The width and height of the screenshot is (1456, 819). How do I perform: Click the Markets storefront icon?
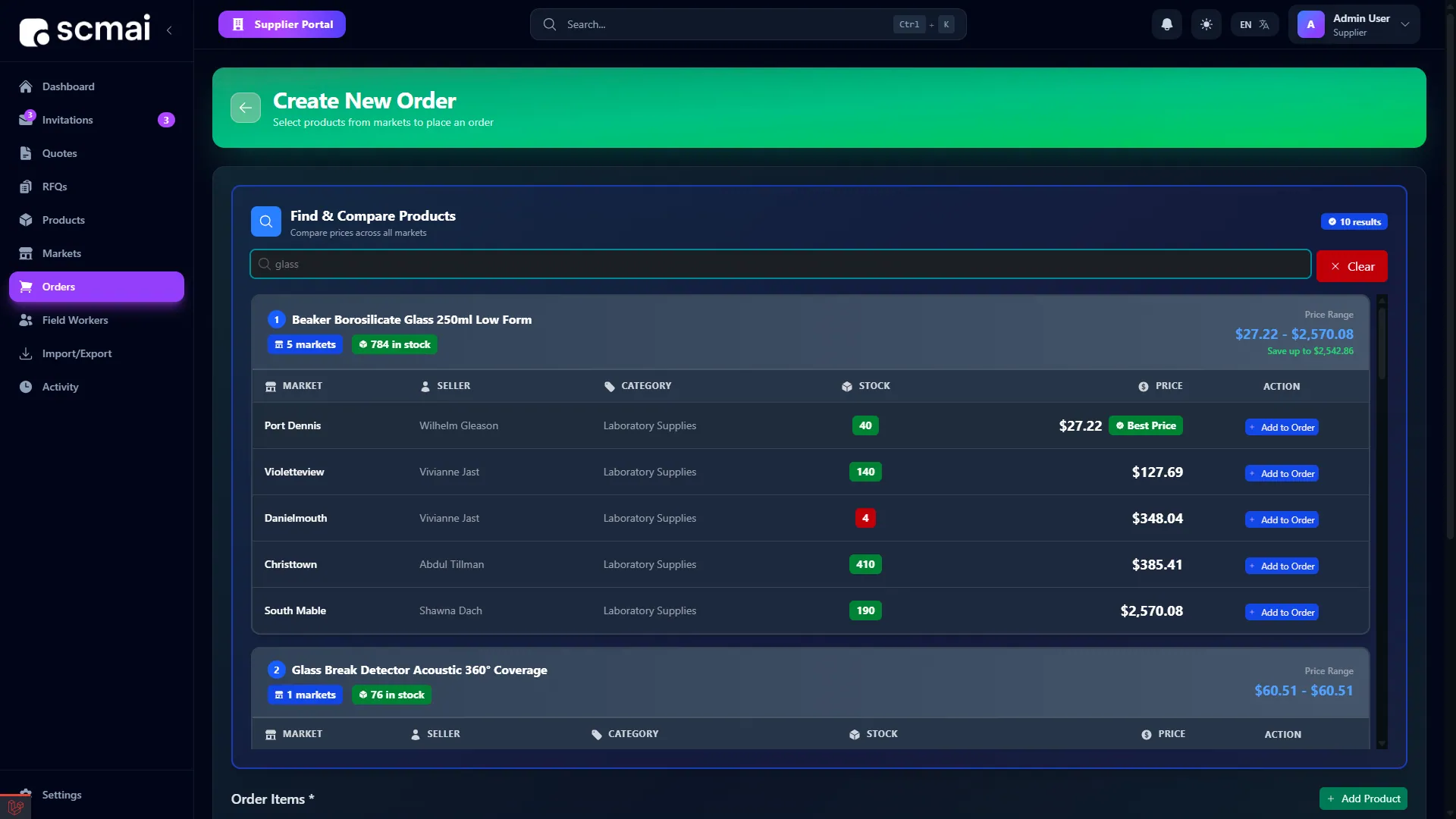(x=26, y=253)
